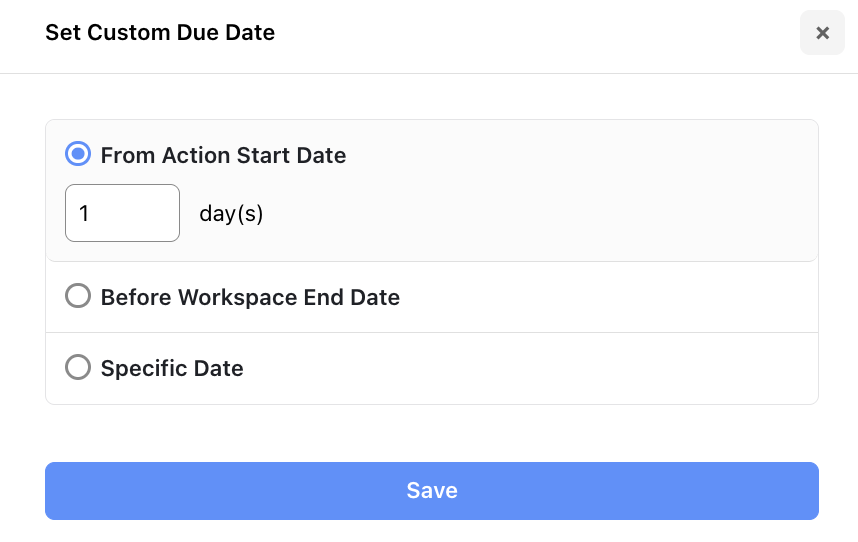The image size is (858, 542).
Task: Click the days number input field
Action: point(122,213)
